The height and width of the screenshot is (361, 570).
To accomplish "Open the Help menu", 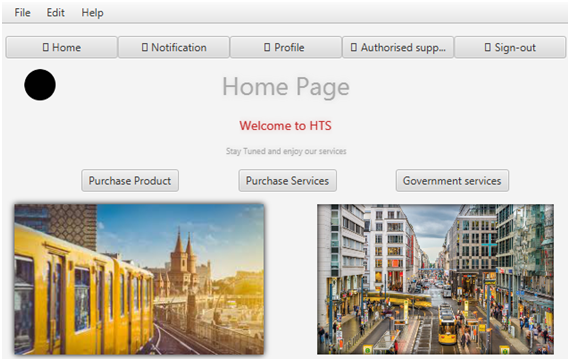I will (x=92, y=13).
